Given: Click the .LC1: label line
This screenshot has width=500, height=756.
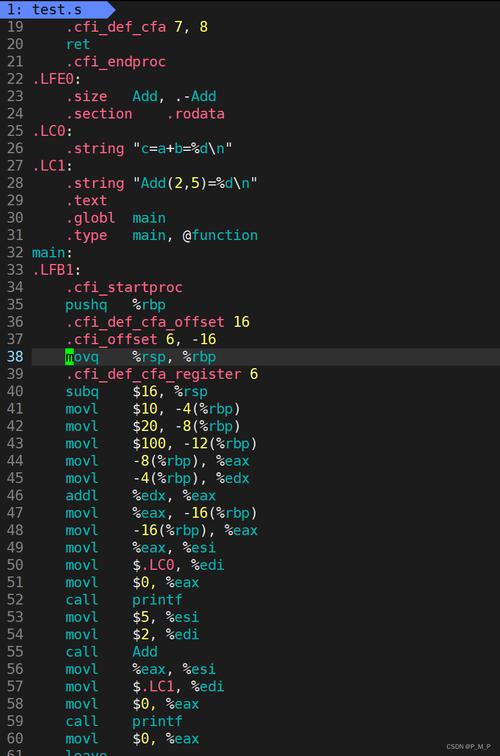Looking at the screenshot, I should tap(52, 166).
